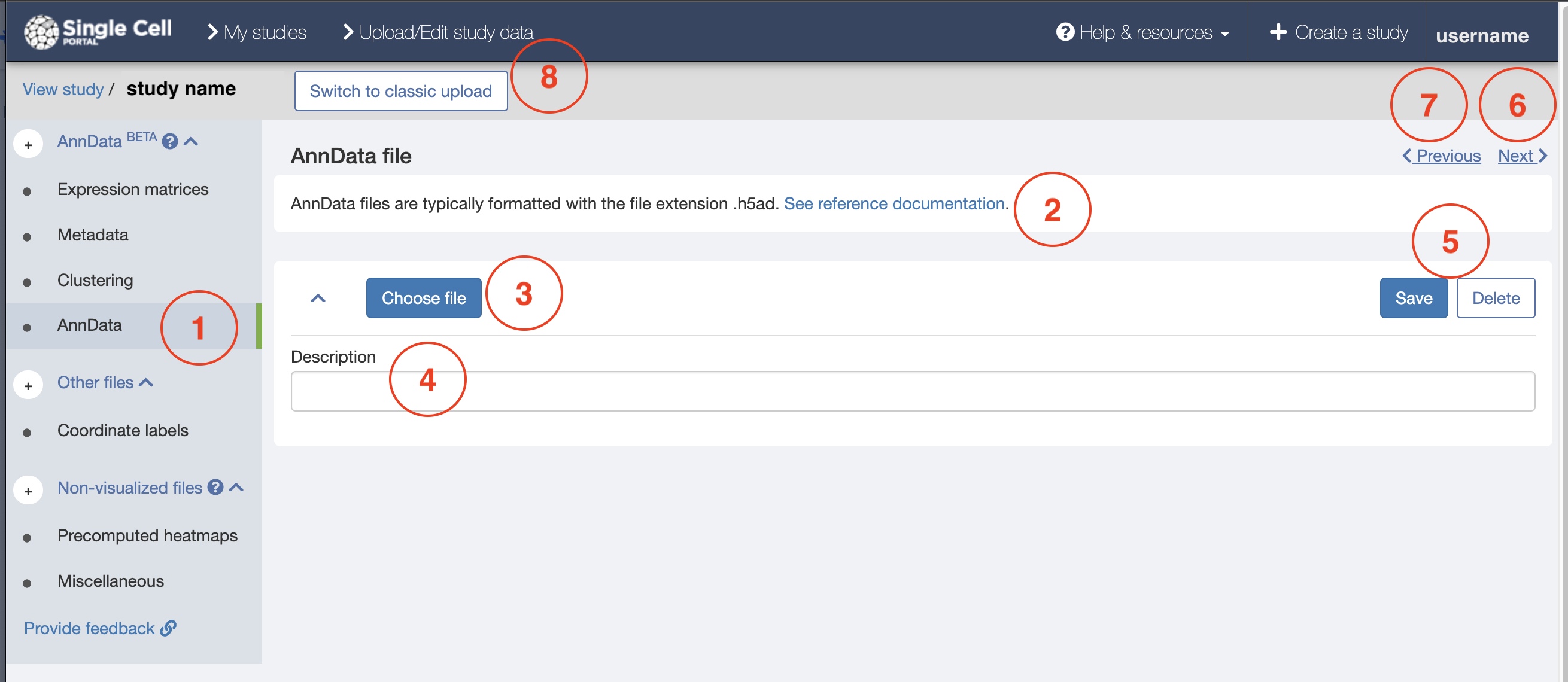Click the AnnData section in sidebar
The width and height of the screenshot is (1568, 682).
point(88,323)
